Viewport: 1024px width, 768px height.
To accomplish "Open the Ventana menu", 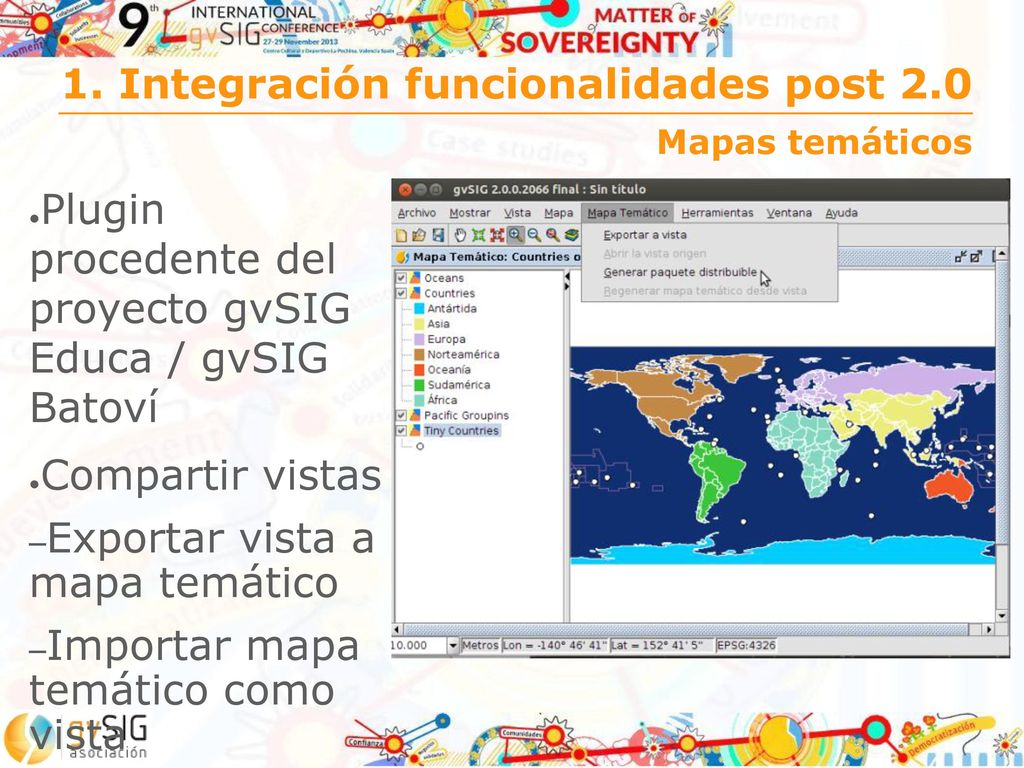I will (x=789, y=213).
